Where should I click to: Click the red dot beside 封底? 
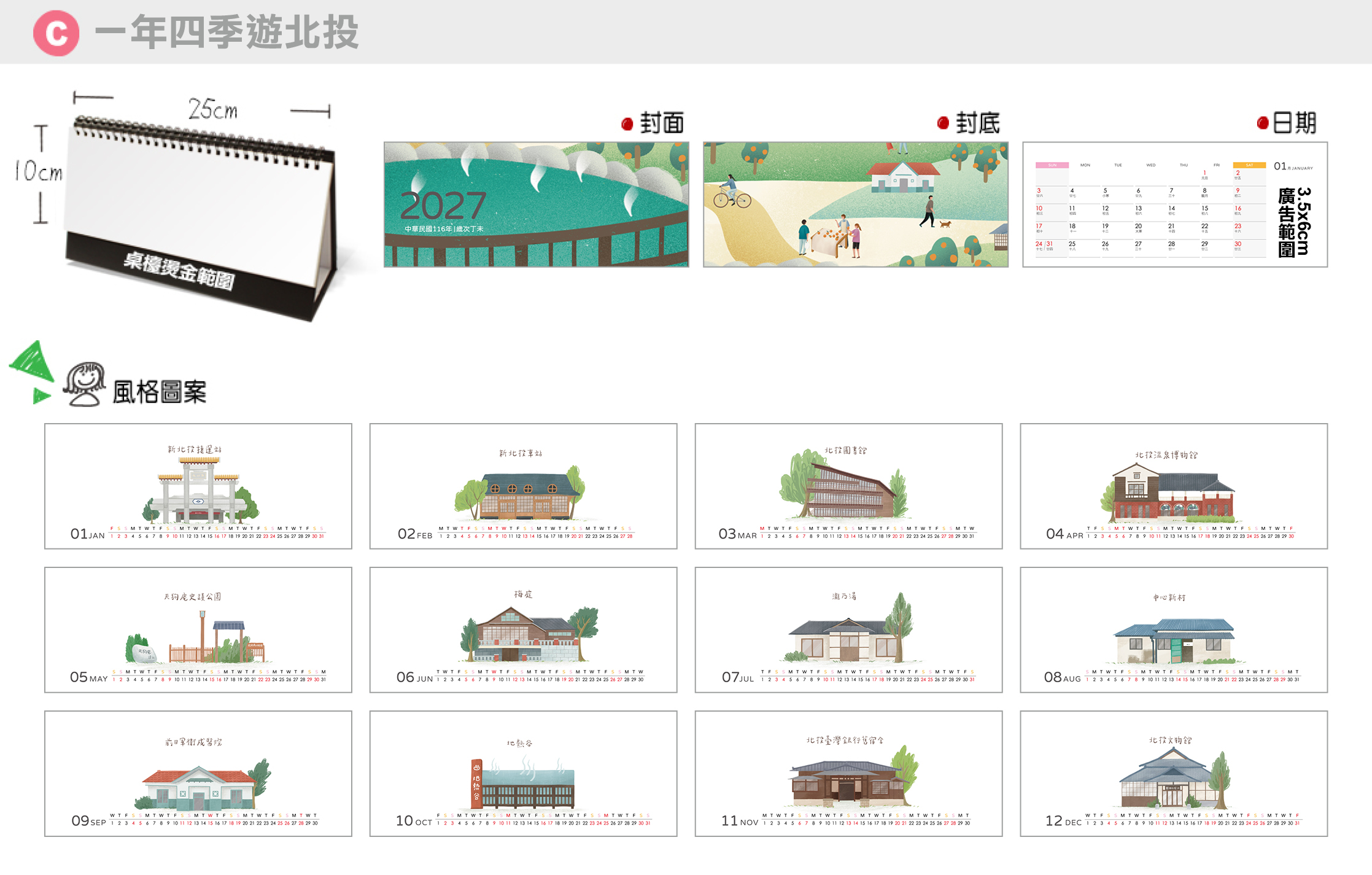click(x=943, y=123)
